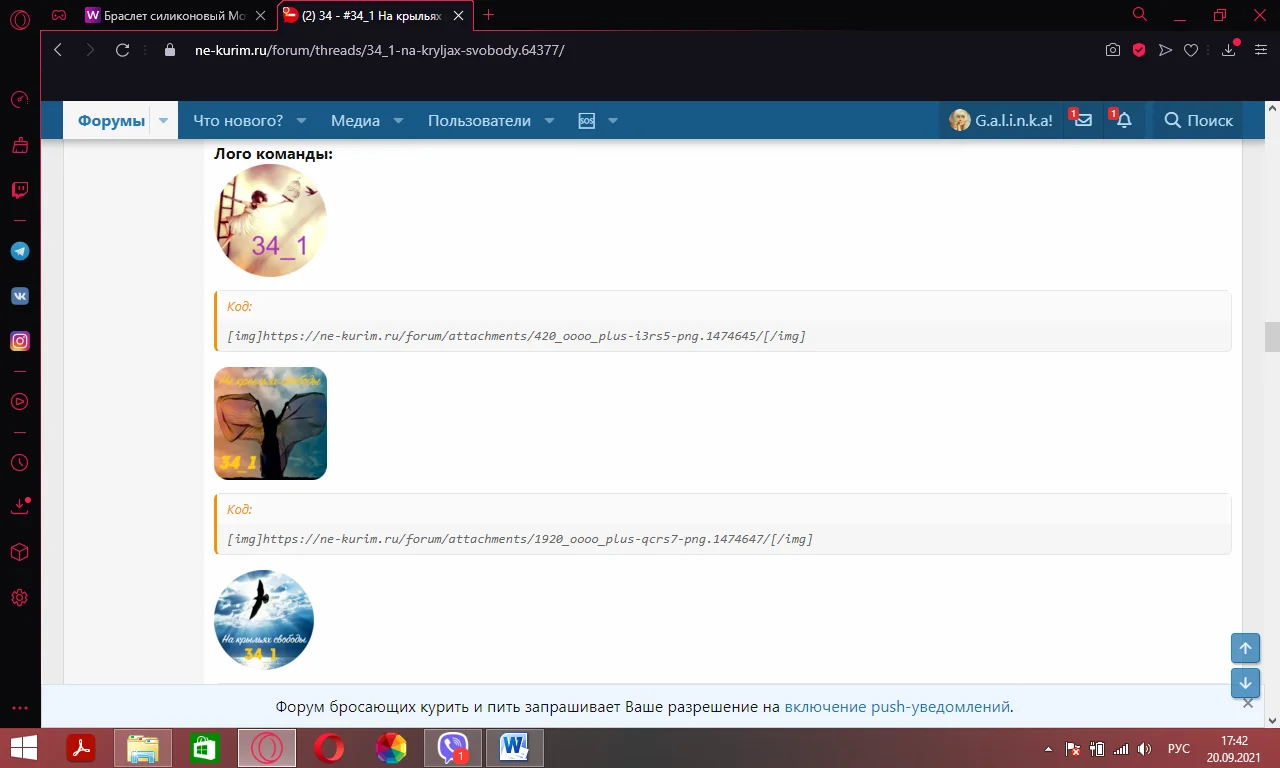Reload the current page

click(x=123, y=50)
